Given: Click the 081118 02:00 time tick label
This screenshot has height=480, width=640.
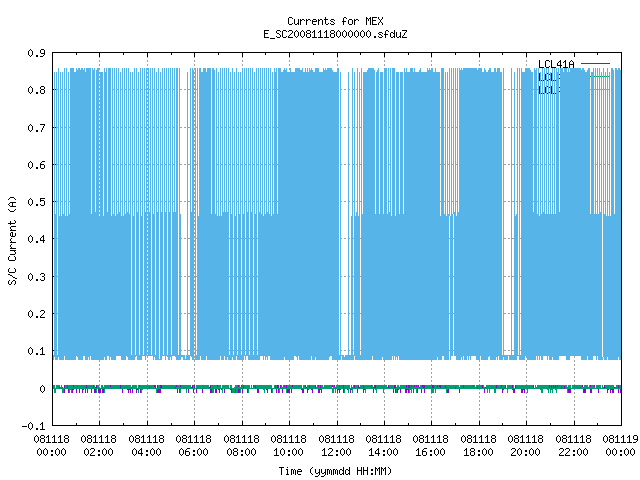Looking at the screenshot, I should tap(98, 446).
